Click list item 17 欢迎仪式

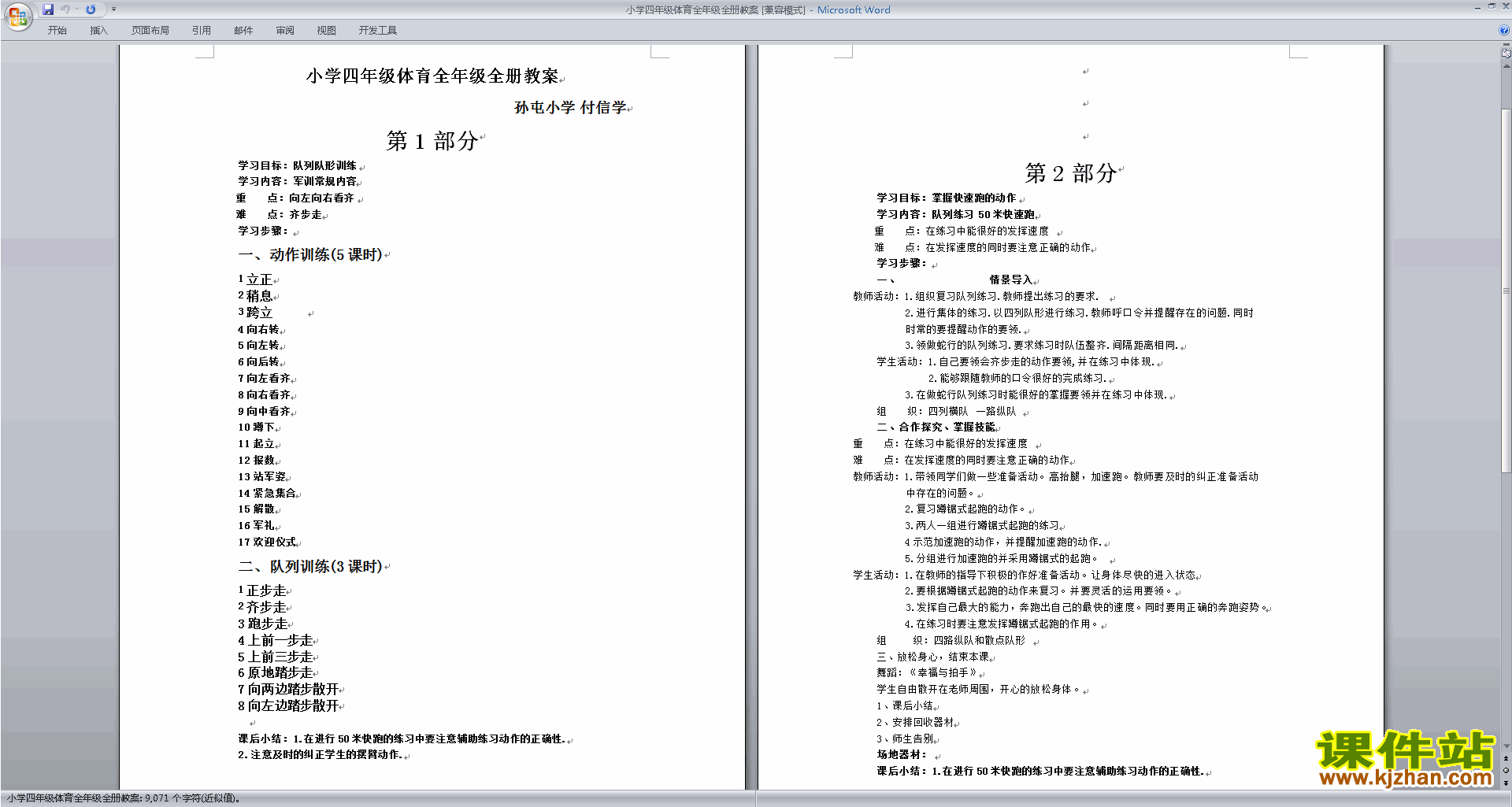(267, 542)
